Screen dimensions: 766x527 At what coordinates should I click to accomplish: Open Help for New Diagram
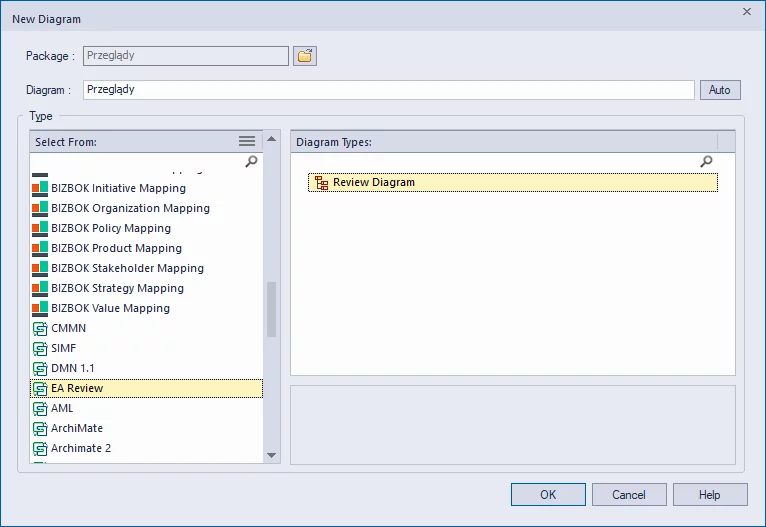click(x=709, y=495)
